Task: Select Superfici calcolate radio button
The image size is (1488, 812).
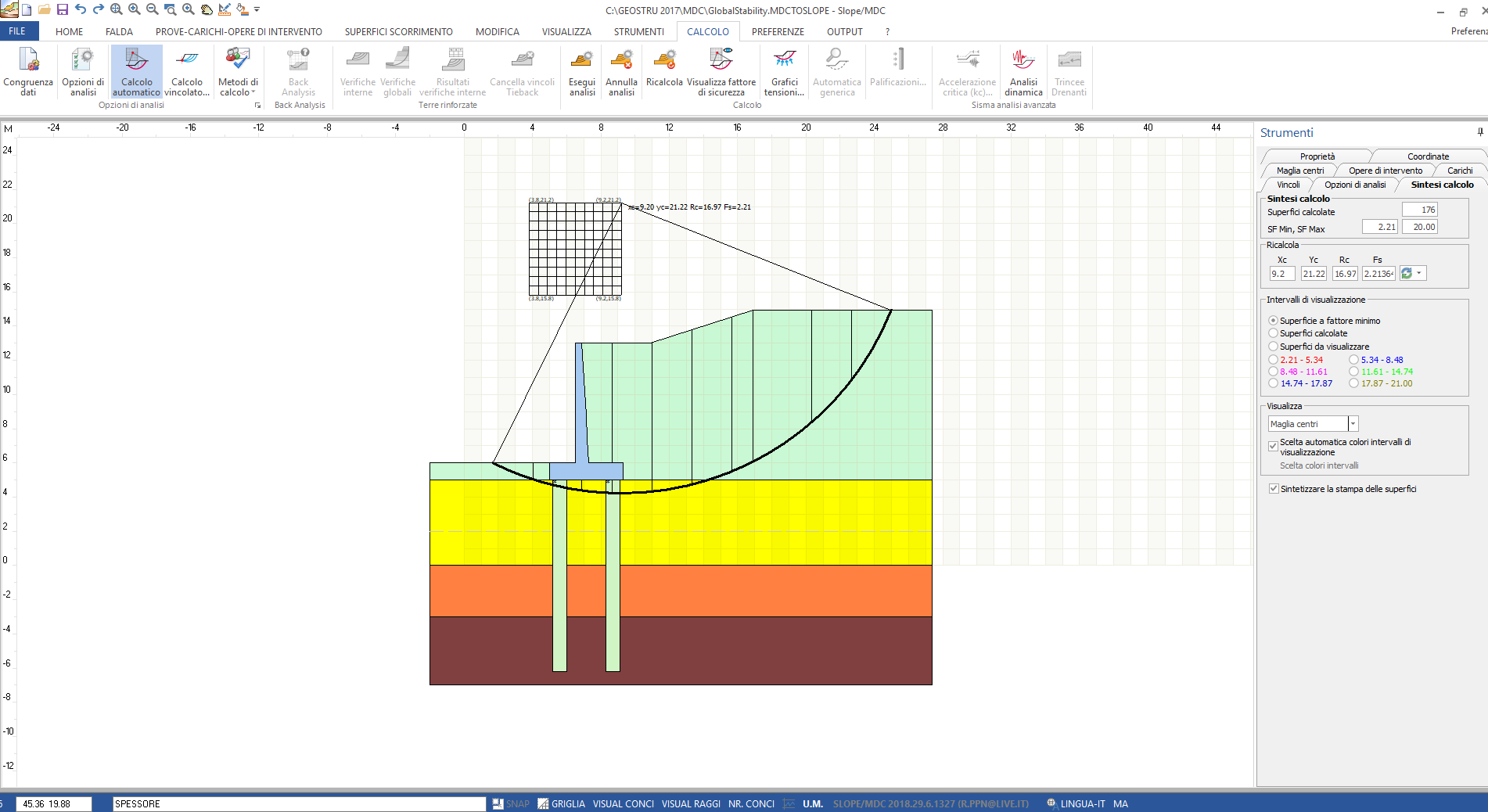Action: click(1307, 333)
